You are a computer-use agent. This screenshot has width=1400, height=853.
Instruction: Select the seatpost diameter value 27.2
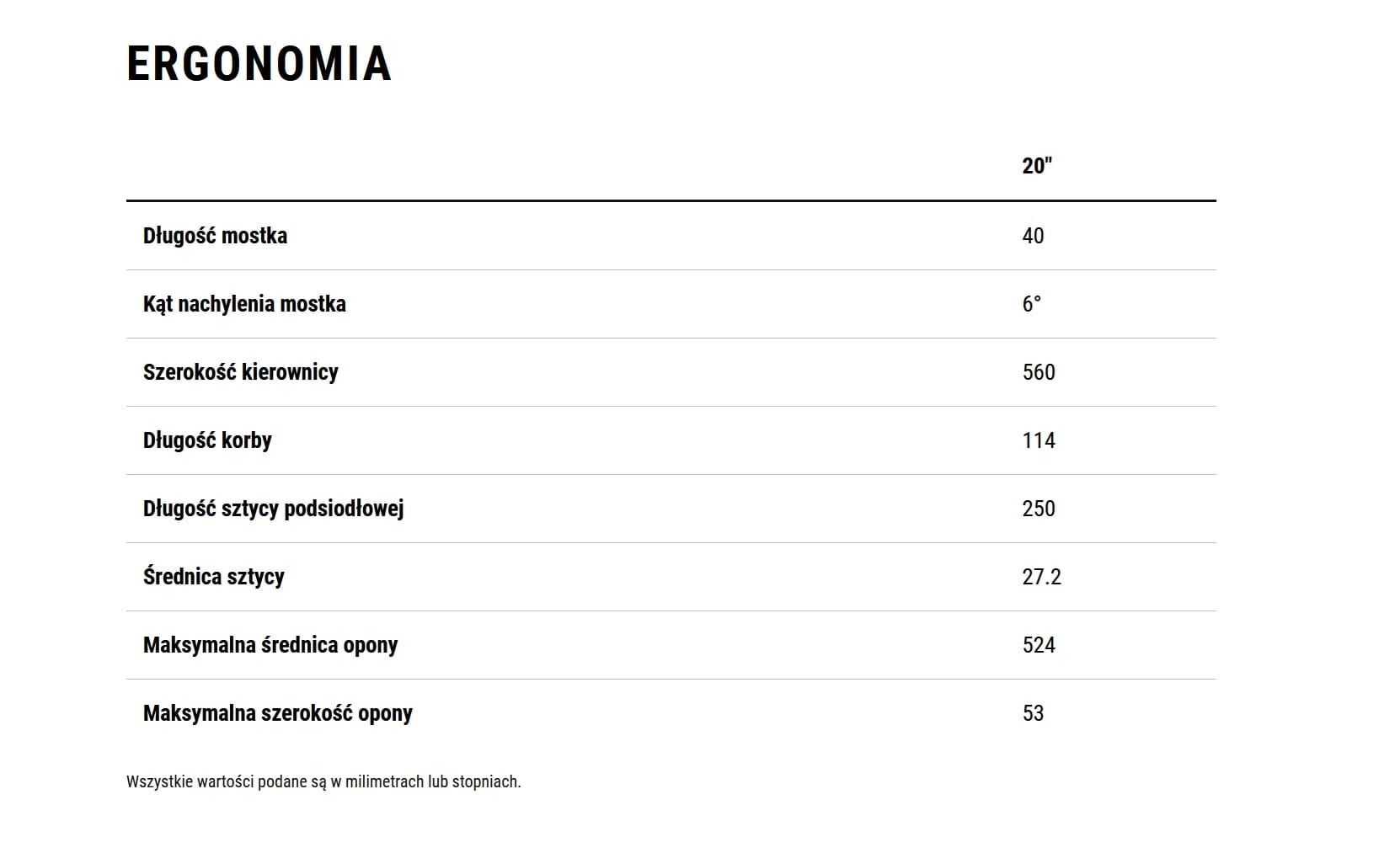pyautogui.click(x=1041, y=577)
